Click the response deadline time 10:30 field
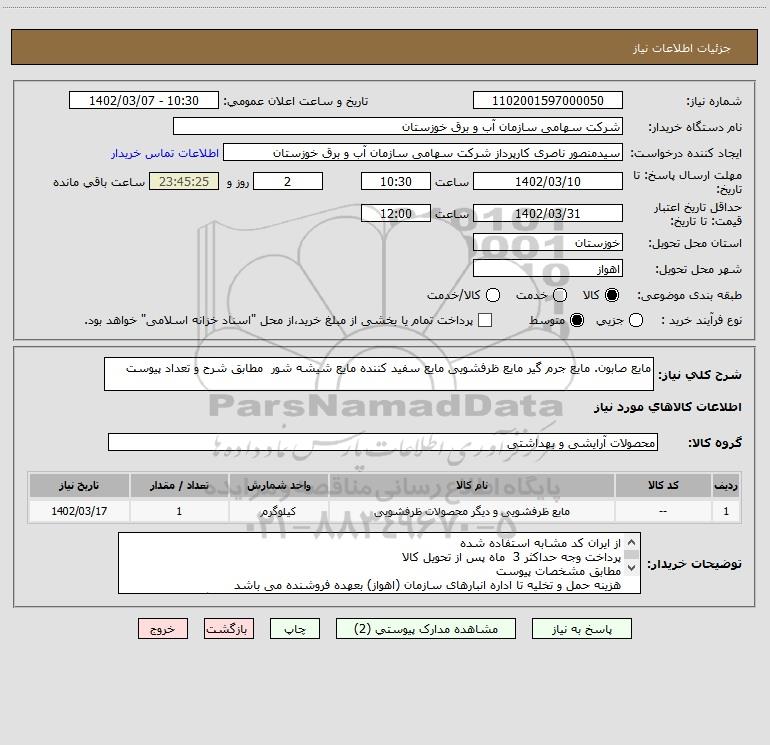770x745 pixels. (396, 181)
